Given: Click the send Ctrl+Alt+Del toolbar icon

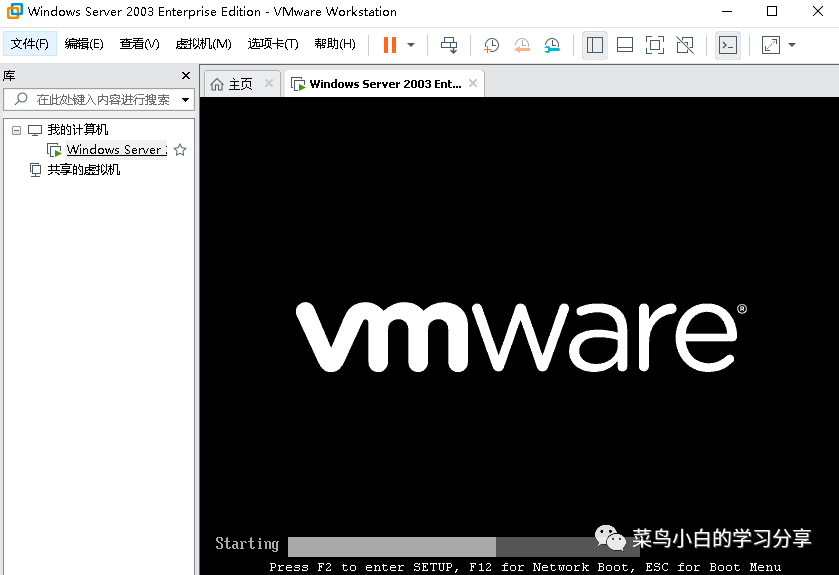Looking at the screenshot, I should coord(449,45).
